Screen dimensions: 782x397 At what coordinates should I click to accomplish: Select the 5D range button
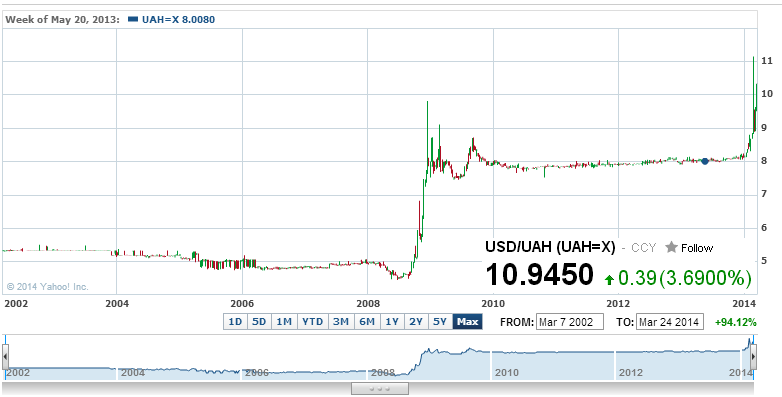[259, 322]
